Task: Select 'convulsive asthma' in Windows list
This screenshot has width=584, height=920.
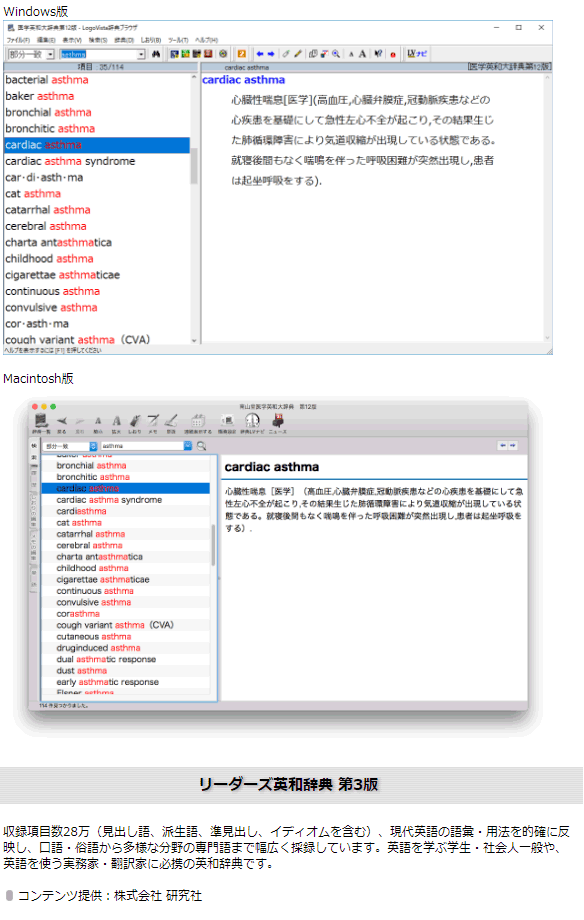Action: [x=52, y=307]
